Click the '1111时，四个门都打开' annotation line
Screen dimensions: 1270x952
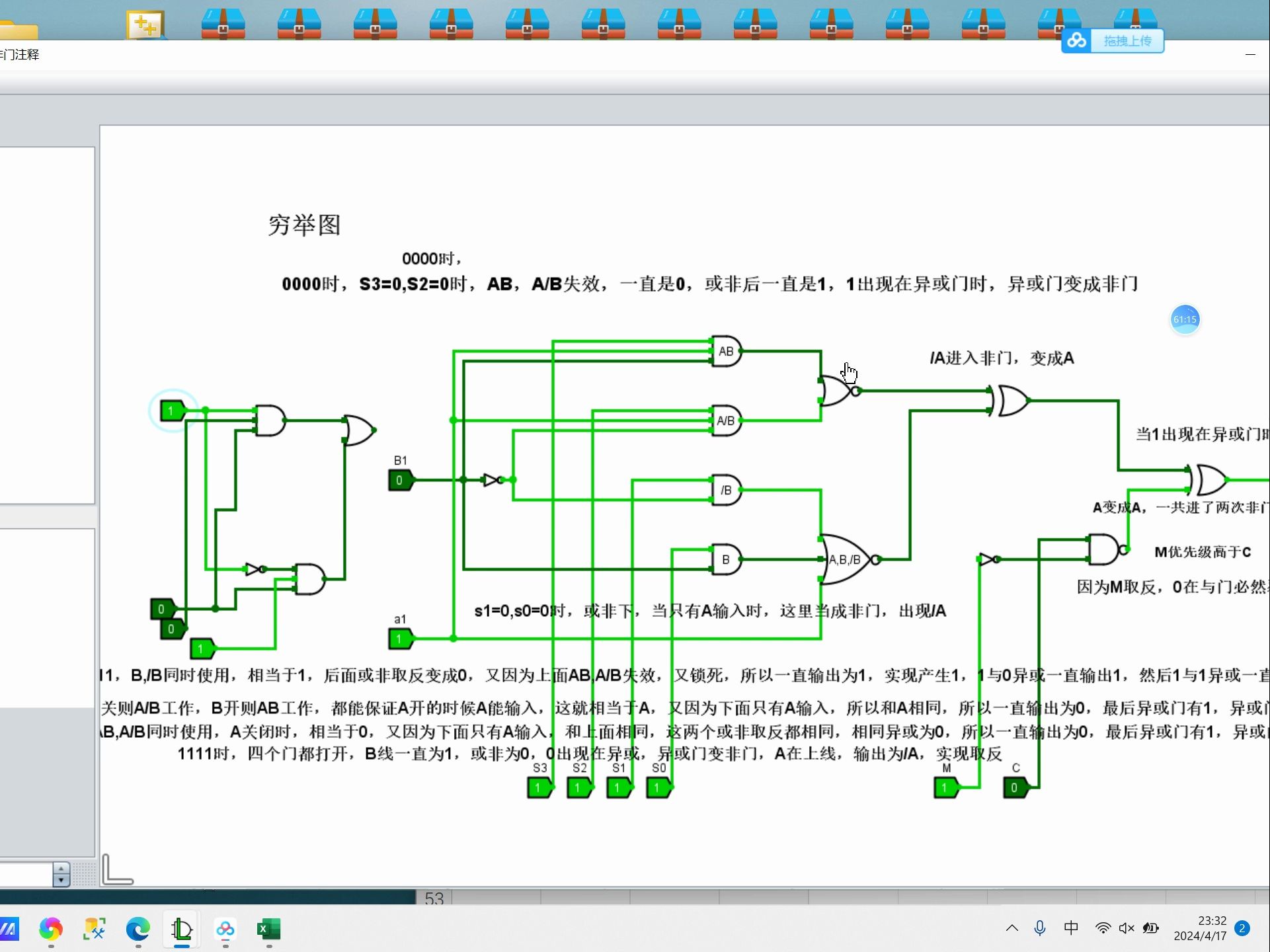[x=590, y=753]
